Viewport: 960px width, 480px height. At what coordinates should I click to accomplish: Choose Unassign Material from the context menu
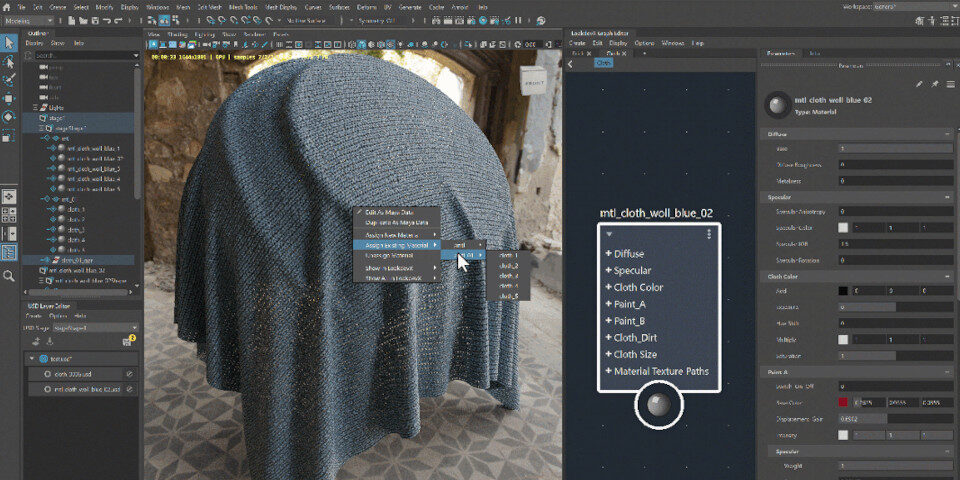click(x=390, y=256)
